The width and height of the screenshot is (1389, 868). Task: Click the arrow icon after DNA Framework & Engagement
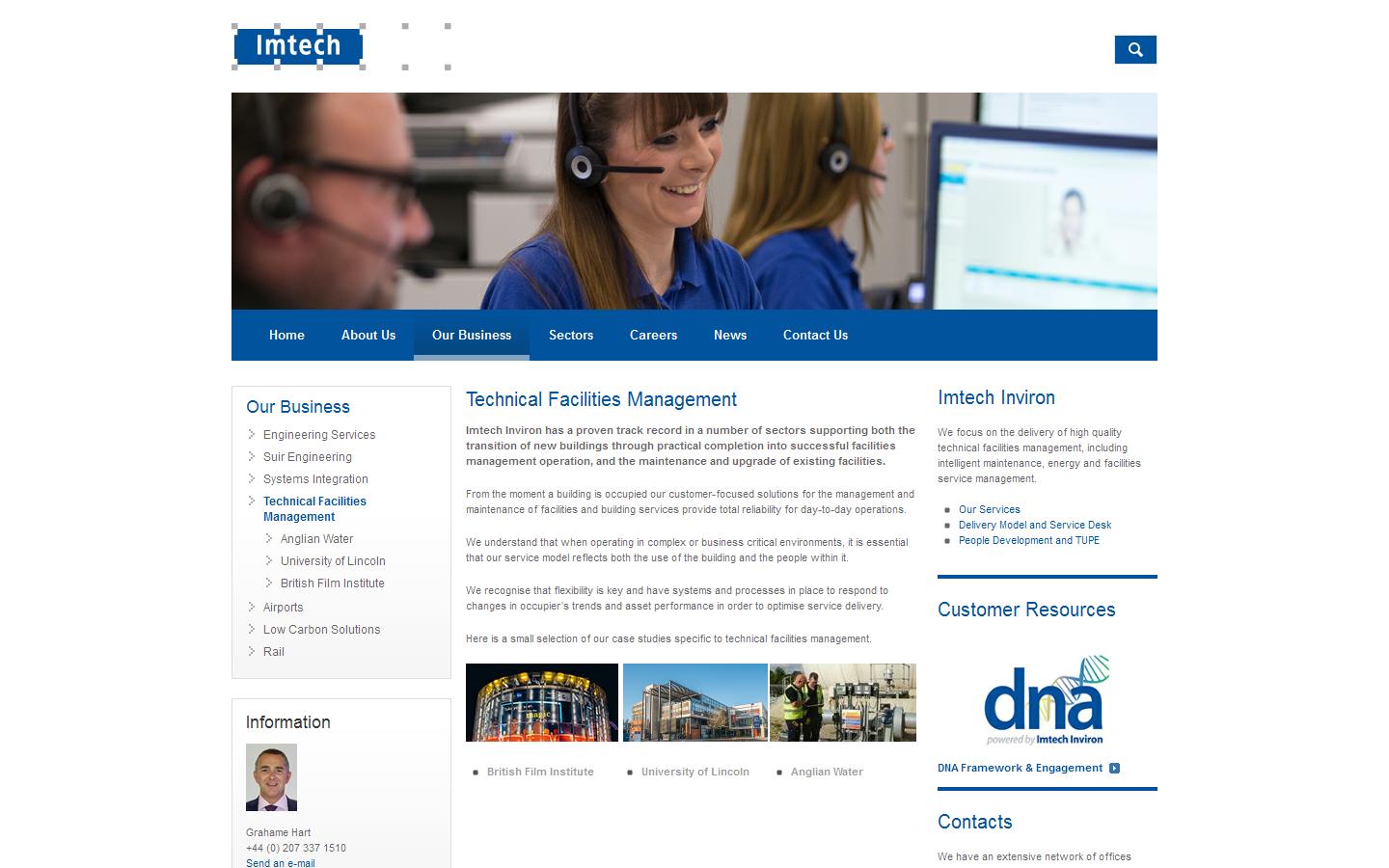coord(1115,768)
